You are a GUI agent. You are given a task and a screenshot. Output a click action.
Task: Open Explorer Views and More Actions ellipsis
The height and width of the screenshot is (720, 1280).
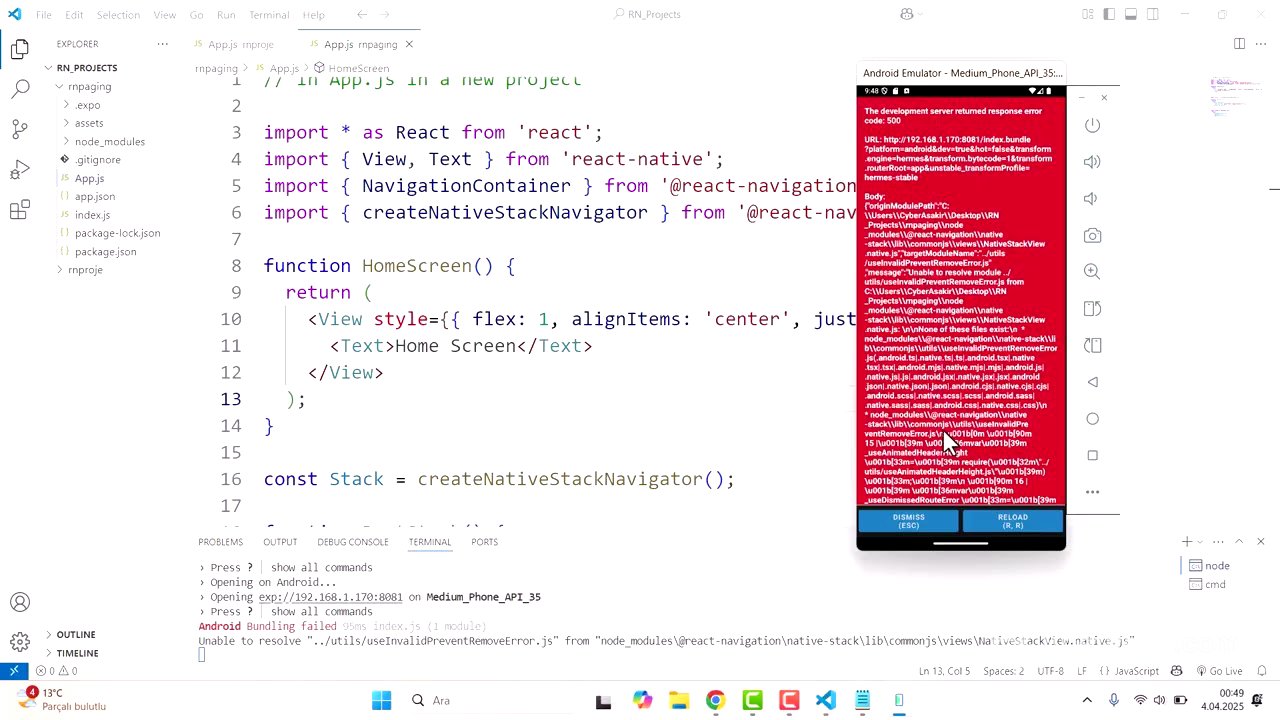click(163, 44)
